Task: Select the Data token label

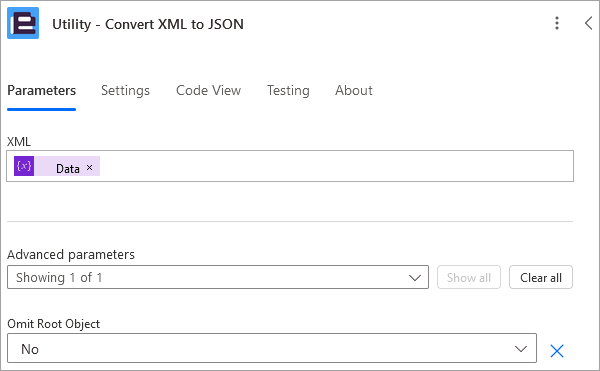Action: point(68,169)
